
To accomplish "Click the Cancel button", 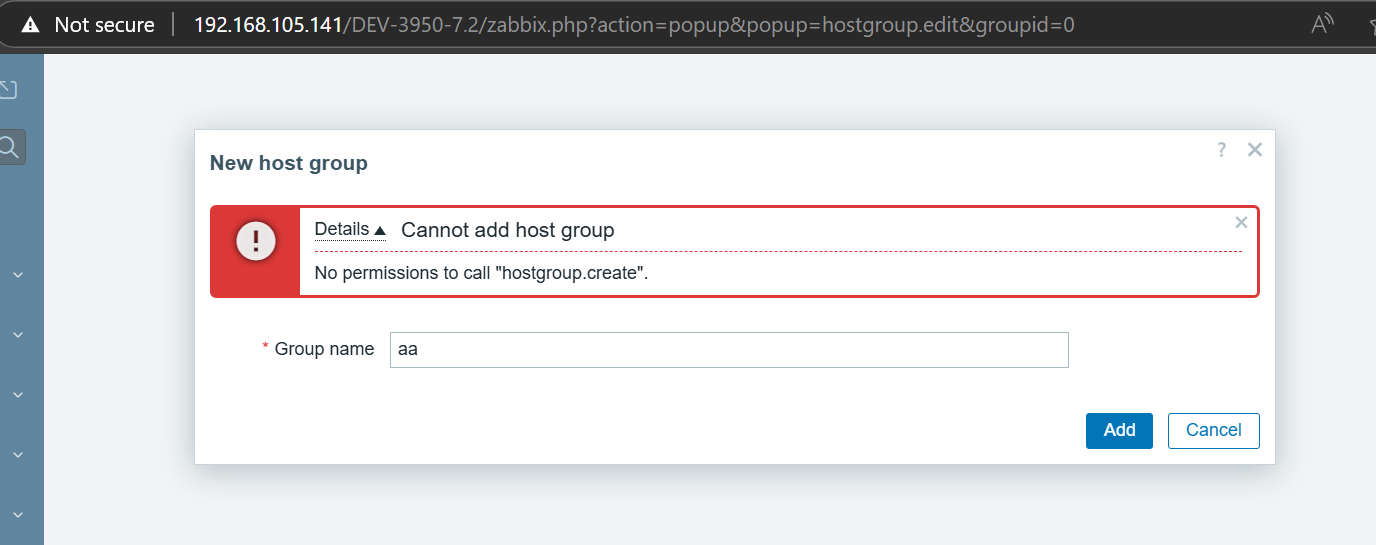I will pos(1213,430).
